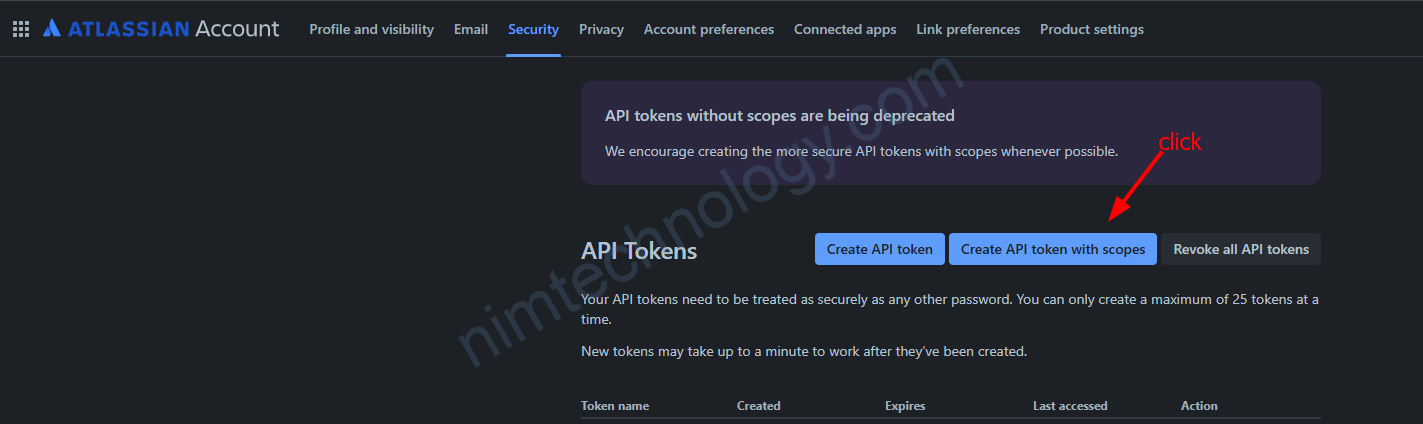Click the Last accessed column header
This screenshot has height=424, width=1423.
1070,406
